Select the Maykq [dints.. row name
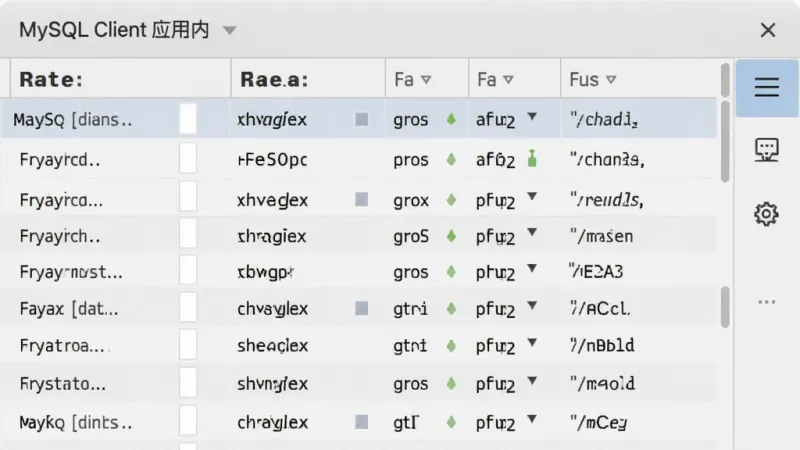 click(76, 422)
